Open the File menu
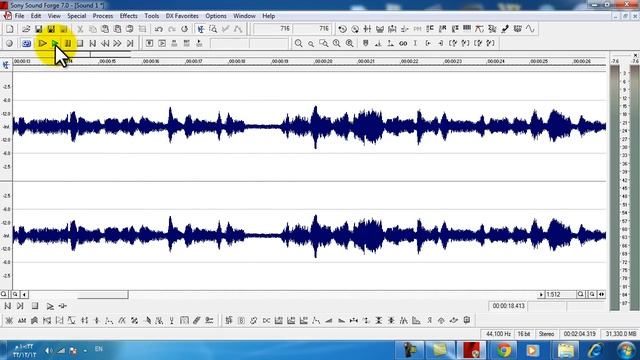 pyautogui.click(x=19, y=16)
